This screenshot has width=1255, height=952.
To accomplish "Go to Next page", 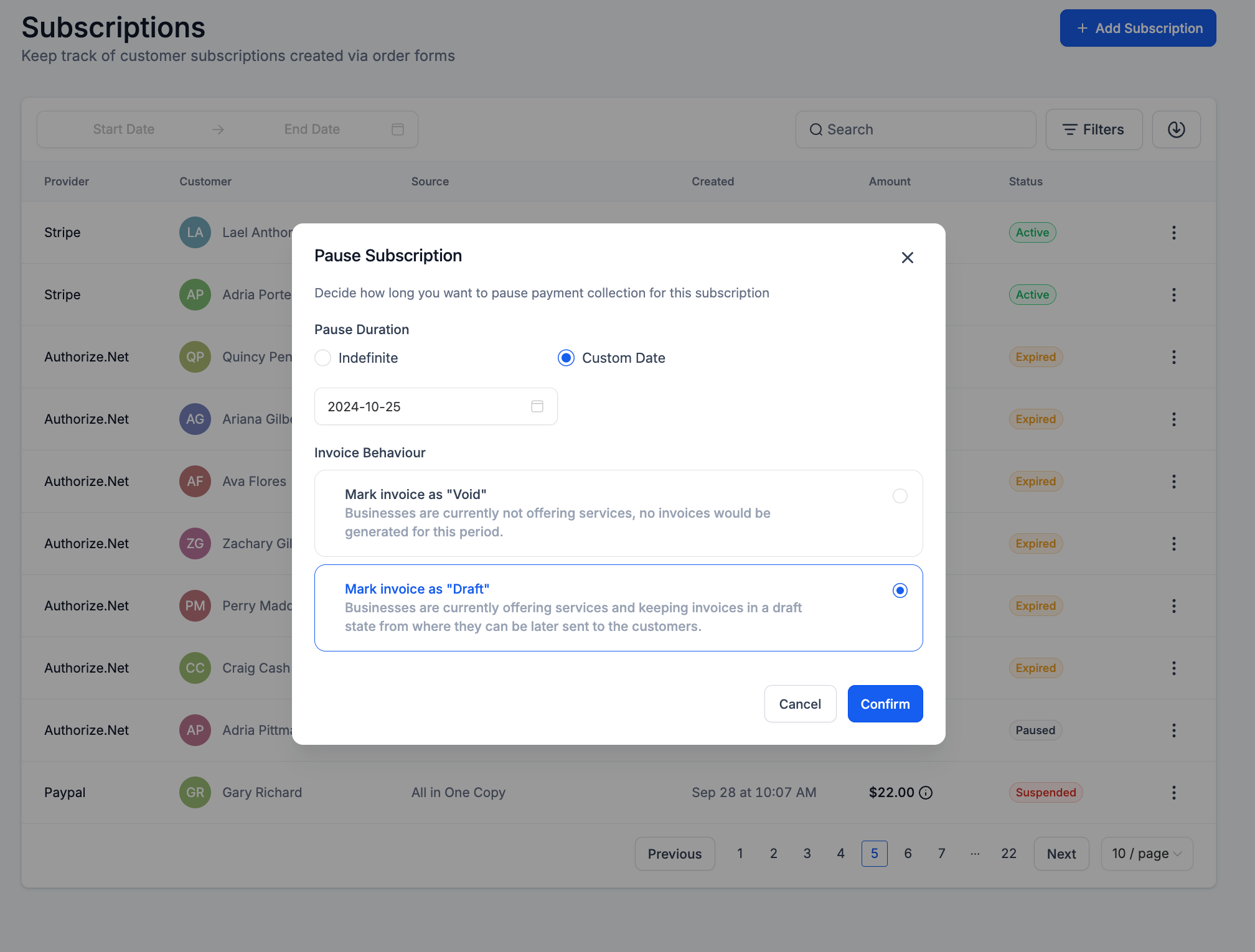I will coord(1061,854).
